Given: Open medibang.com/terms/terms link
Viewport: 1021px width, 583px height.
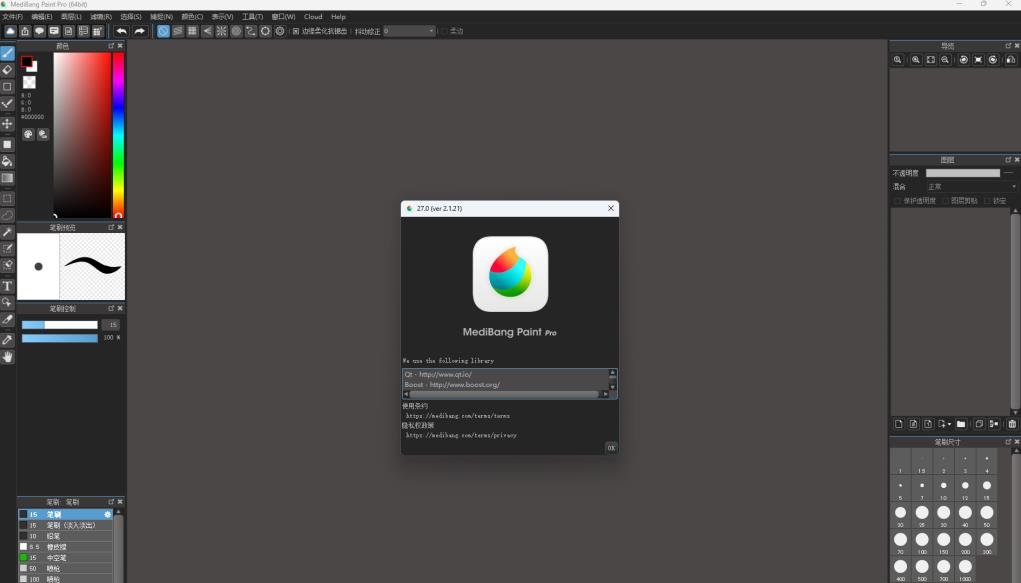Looking at the screenshot, I should point(458,416).
